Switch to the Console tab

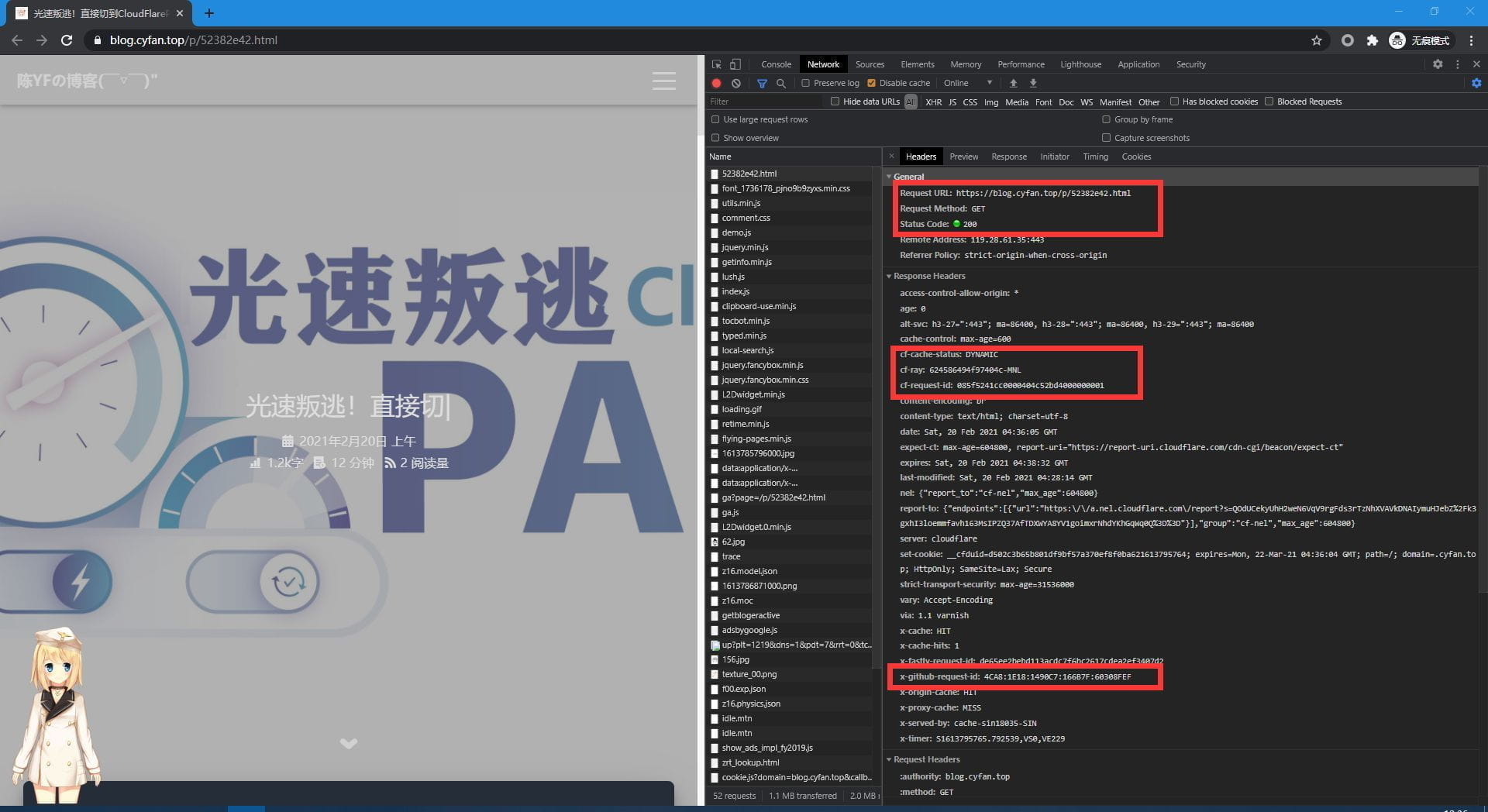point(776,64)
